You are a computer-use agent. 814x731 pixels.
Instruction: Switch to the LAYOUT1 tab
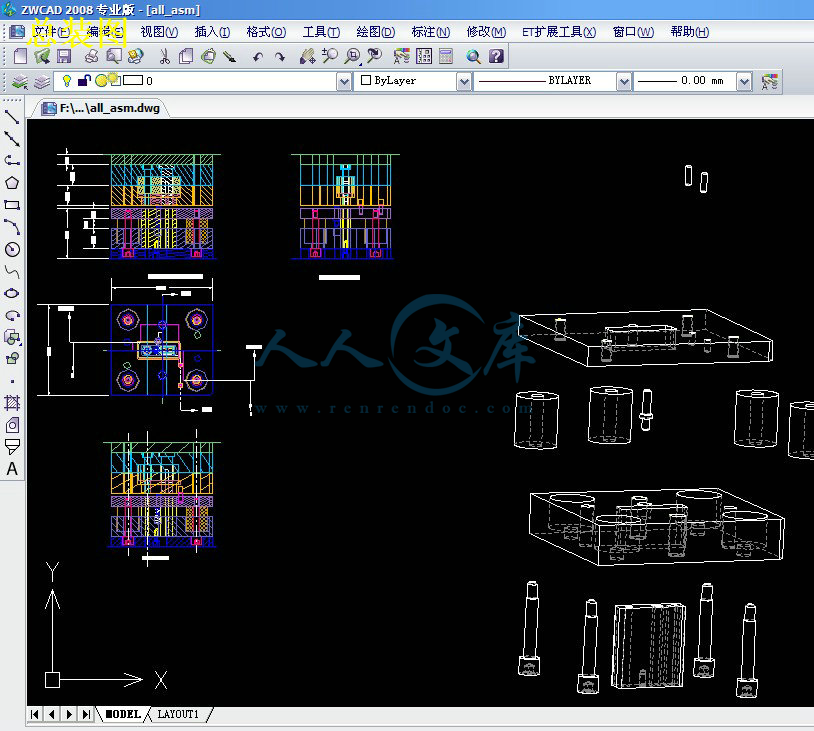(178, 714)
